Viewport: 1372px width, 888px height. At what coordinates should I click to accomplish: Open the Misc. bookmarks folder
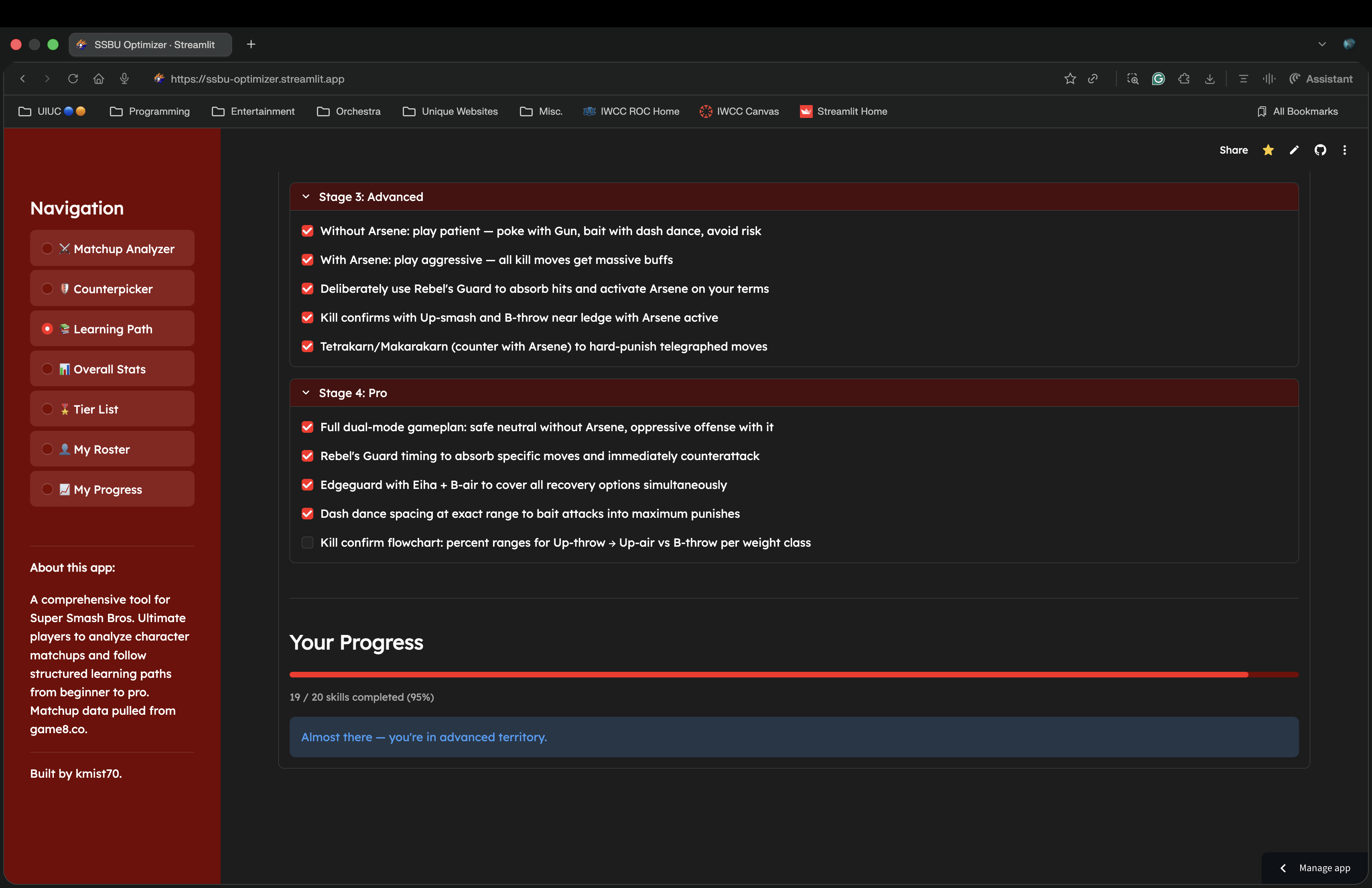(x=541, y=111)
